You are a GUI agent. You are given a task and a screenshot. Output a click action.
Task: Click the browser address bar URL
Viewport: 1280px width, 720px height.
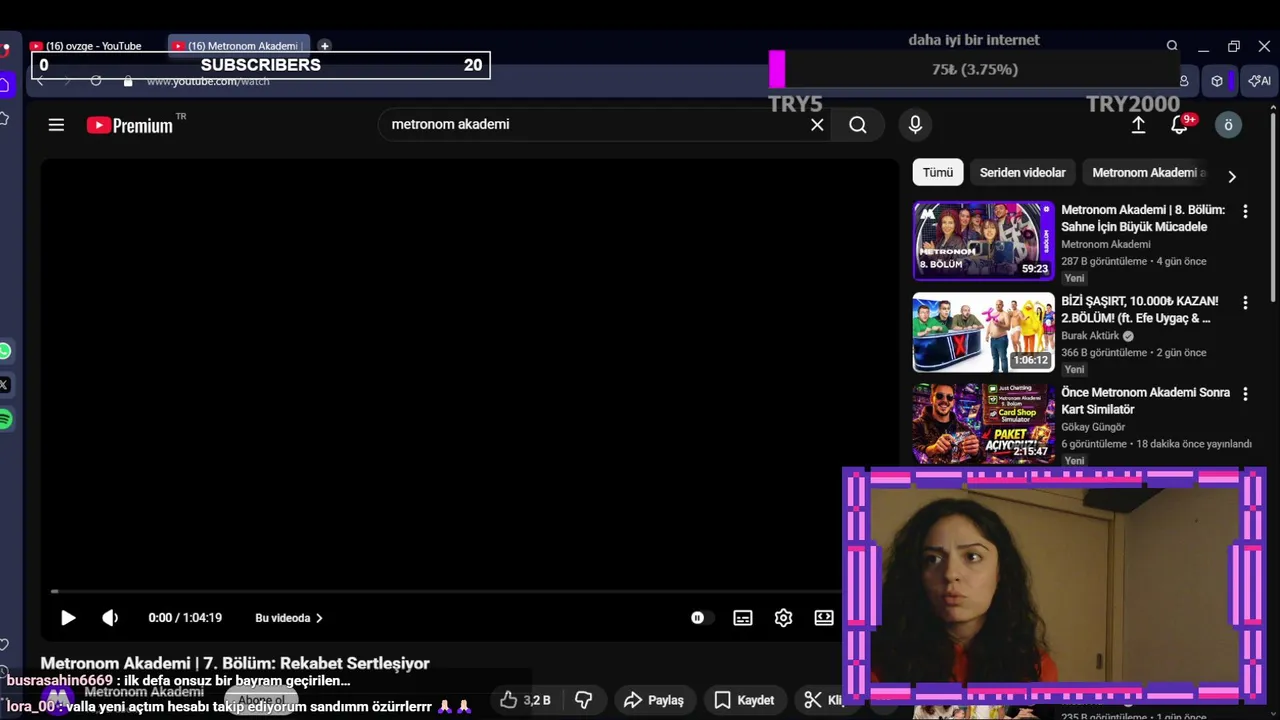[208, 81]
